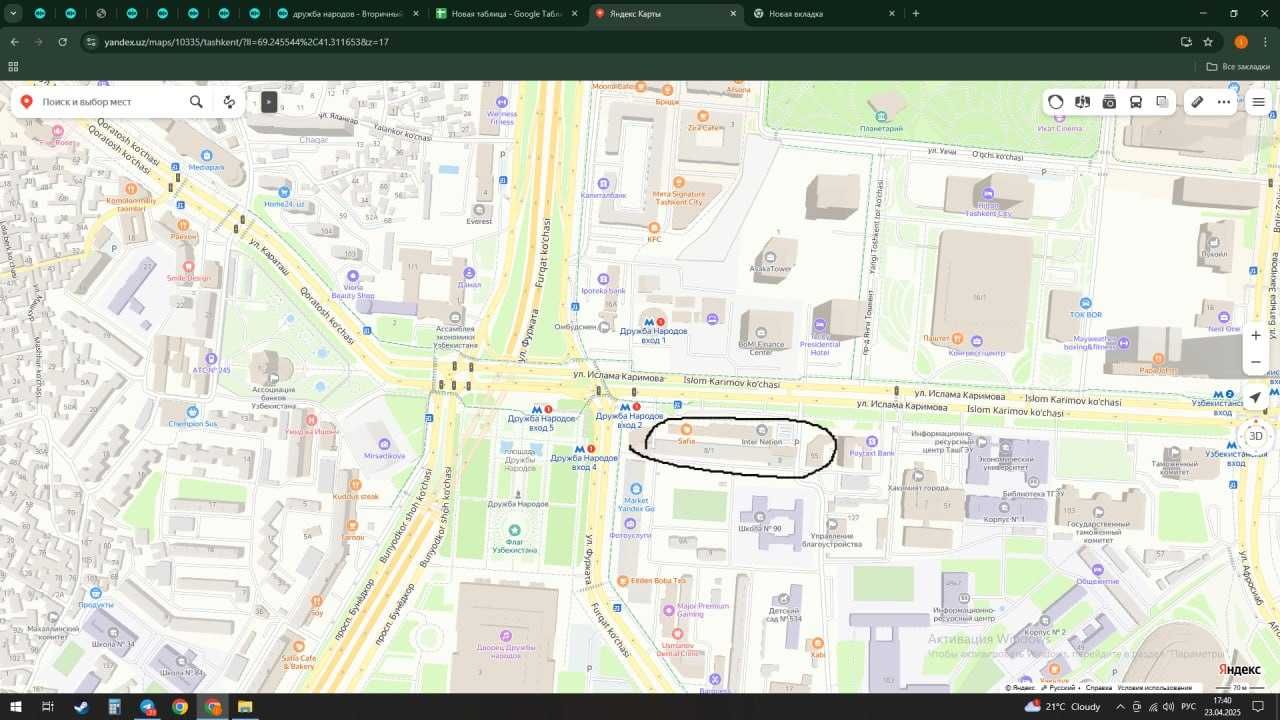Click the Market Yandex Go marker

coord(636,489)
